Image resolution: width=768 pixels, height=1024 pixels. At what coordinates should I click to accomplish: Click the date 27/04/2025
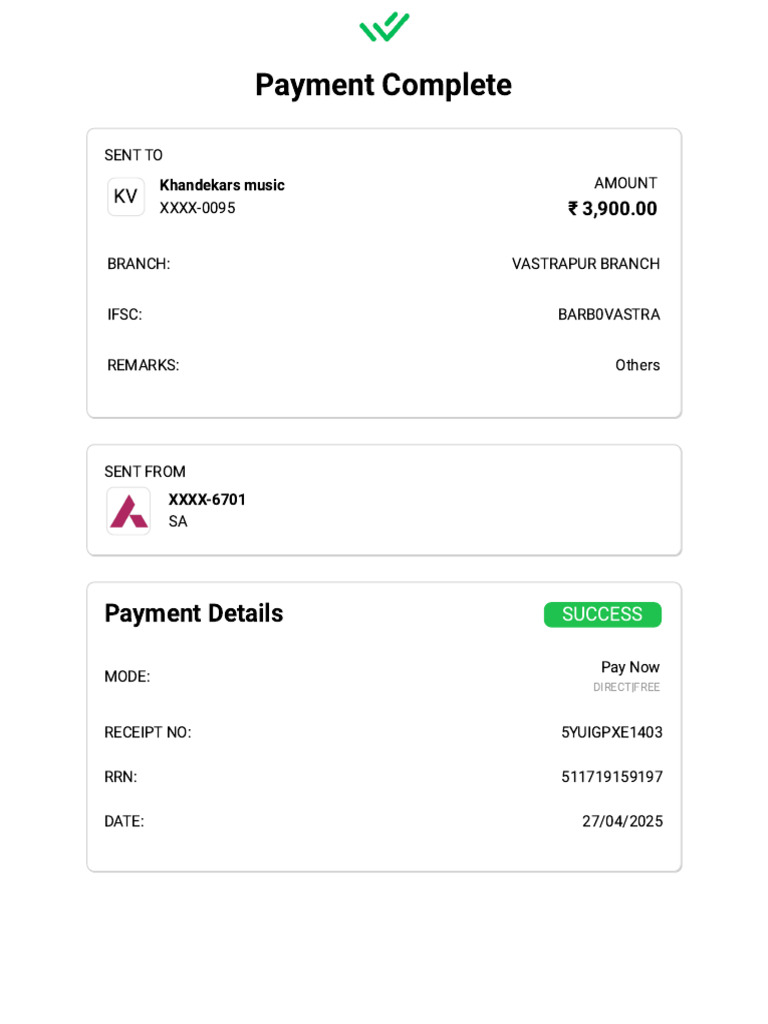point(622,821)
